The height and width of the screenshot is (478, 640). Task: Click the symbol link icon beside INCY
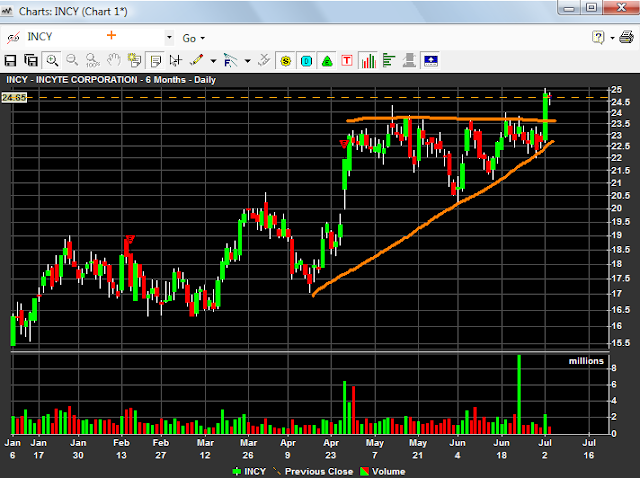point(13,38)
